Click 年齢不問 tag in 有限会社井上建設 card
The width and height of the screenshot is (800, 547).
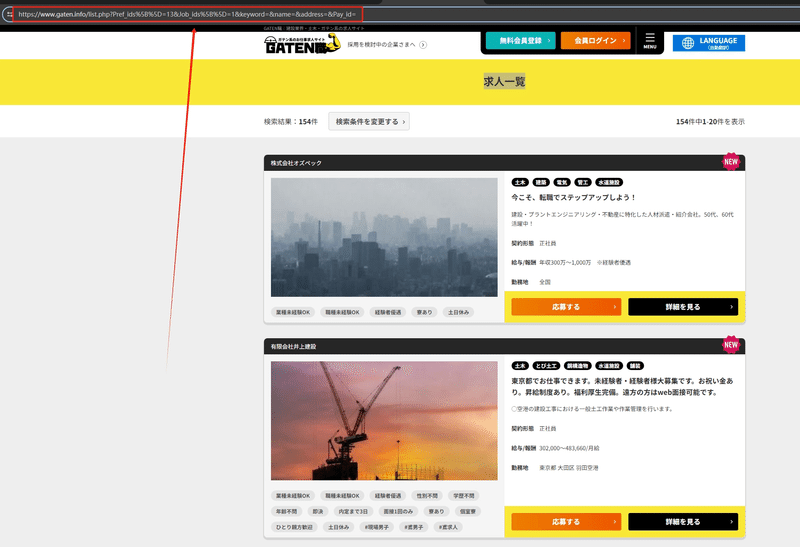click(x=286, y=511)
